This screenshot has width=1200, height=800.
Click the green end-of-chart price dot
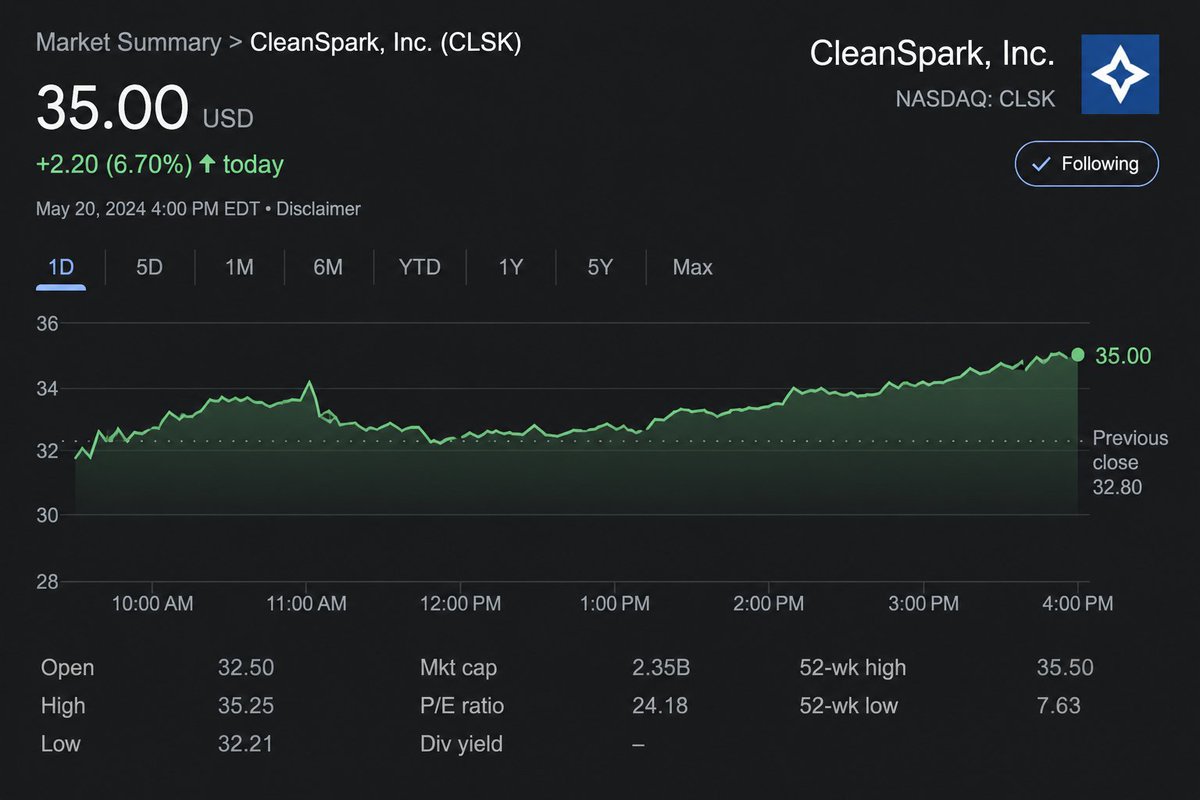pos(1078,355)
